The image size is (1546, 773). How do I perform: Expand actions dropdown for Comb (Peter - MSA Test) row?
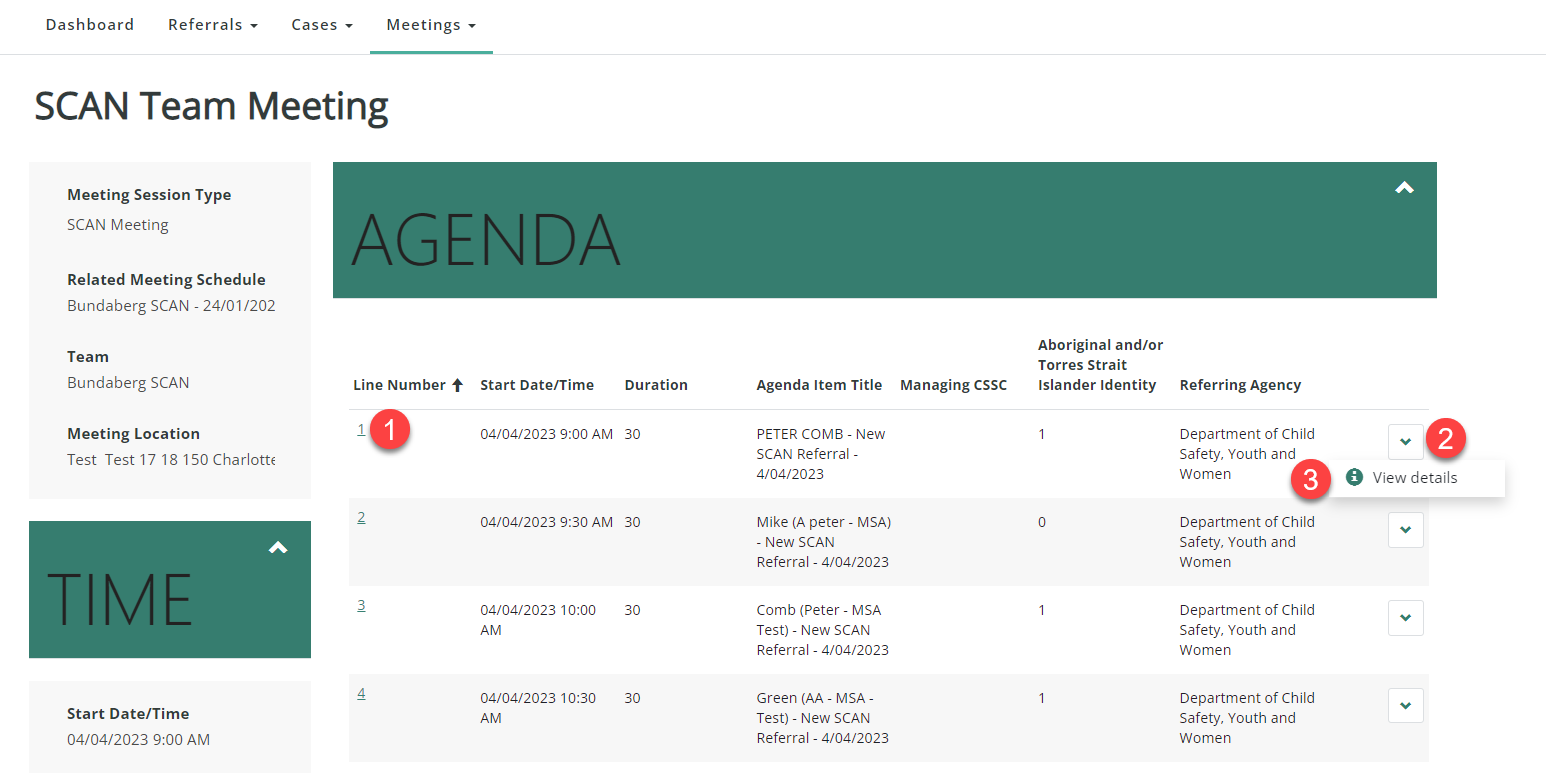tap(1405, 618)
